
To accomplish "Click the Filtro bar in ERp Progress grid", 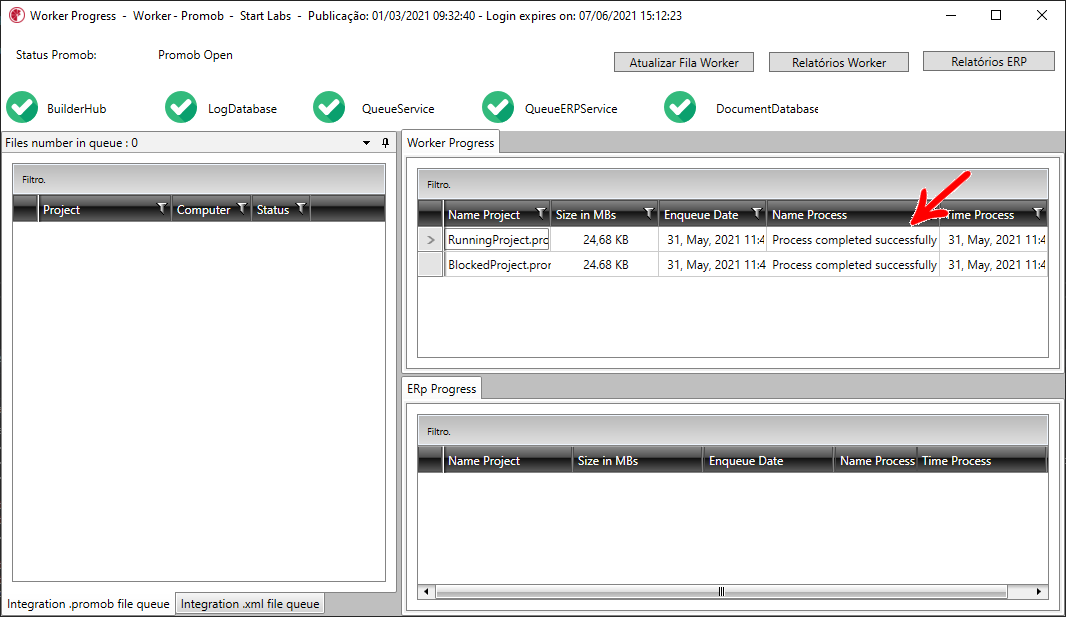I will coord(733,431).
